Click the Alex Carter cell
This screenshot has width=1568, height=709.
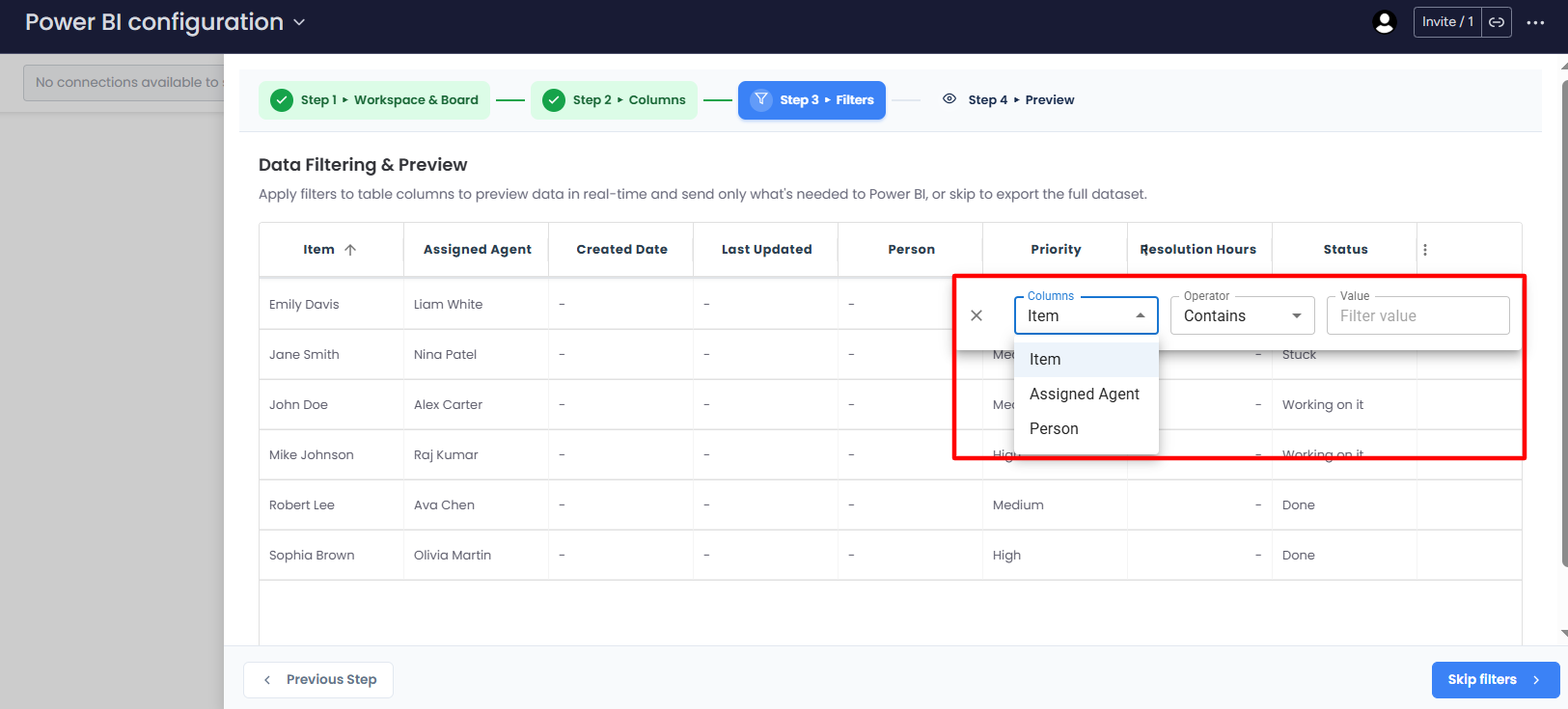coord(477,405)
